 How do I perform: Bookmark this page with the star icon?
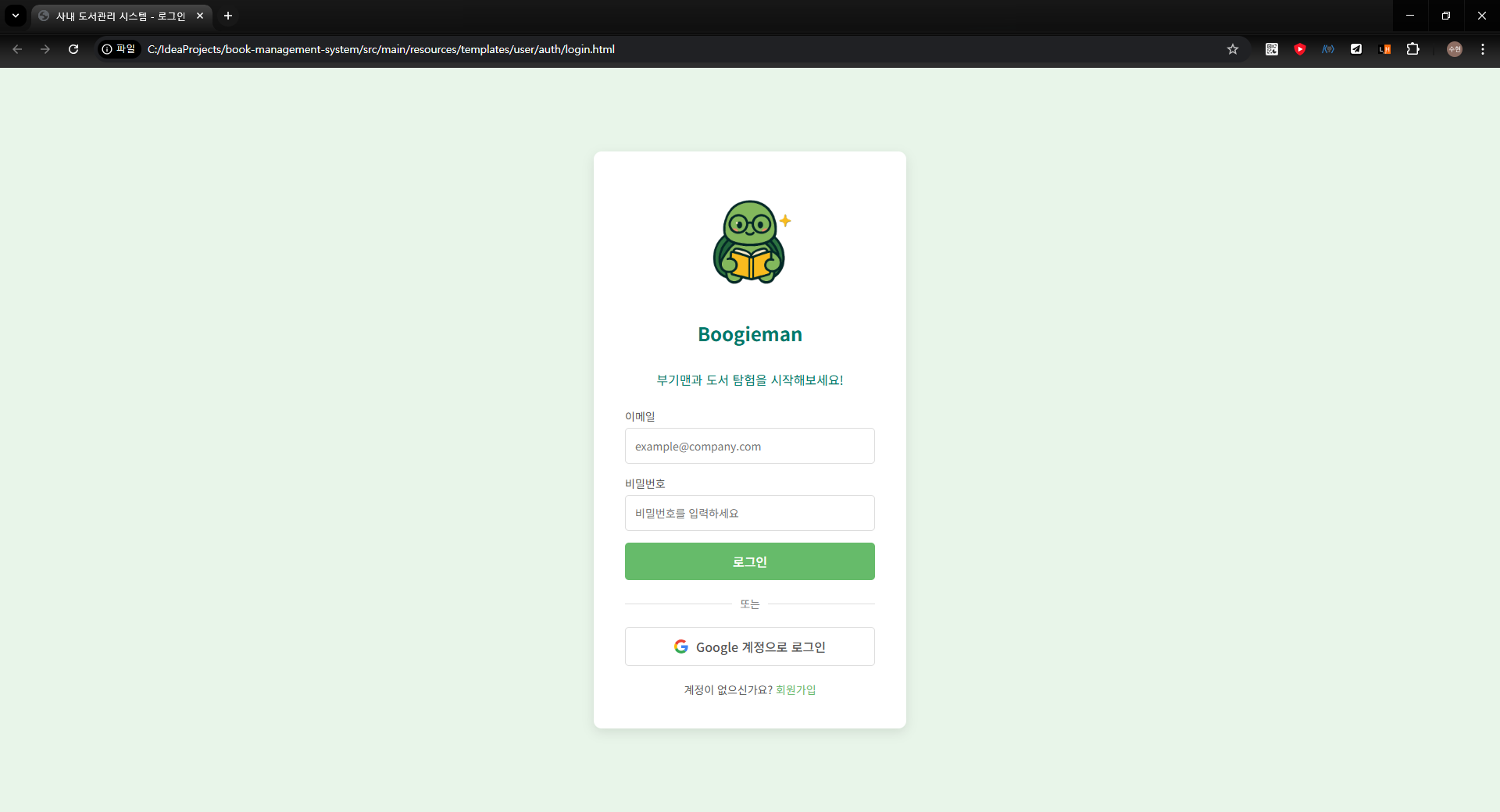(1233, 48)
